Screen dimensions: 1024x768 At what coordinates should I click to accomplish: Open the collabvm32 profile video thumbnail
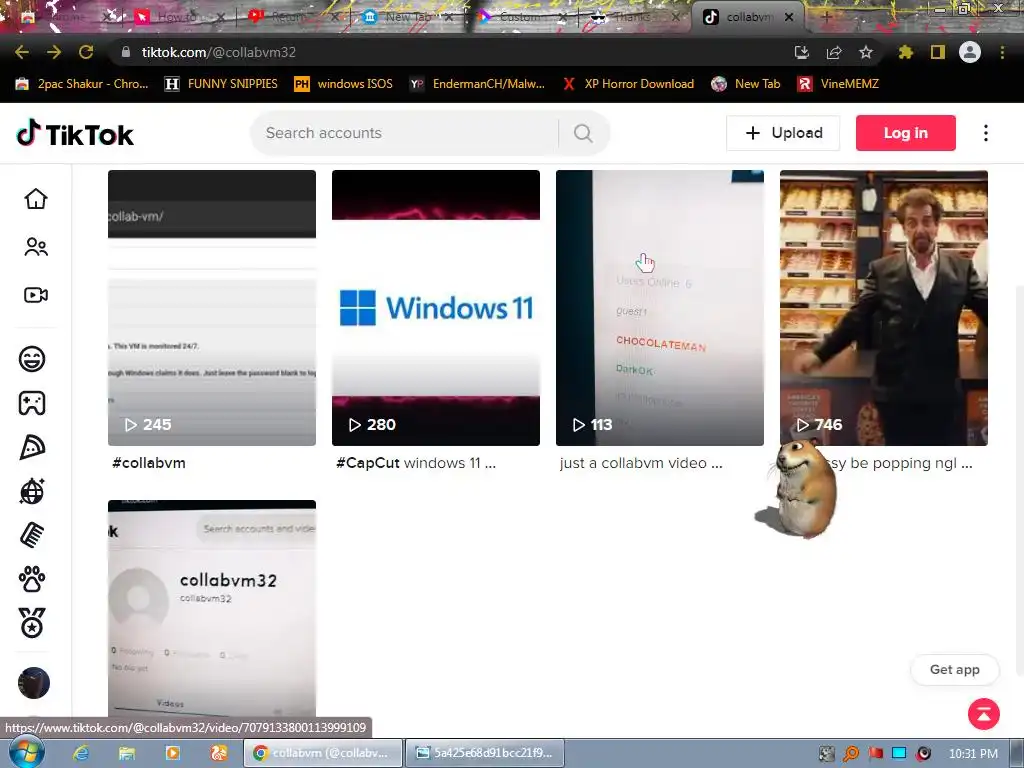(x=212, y=609)
